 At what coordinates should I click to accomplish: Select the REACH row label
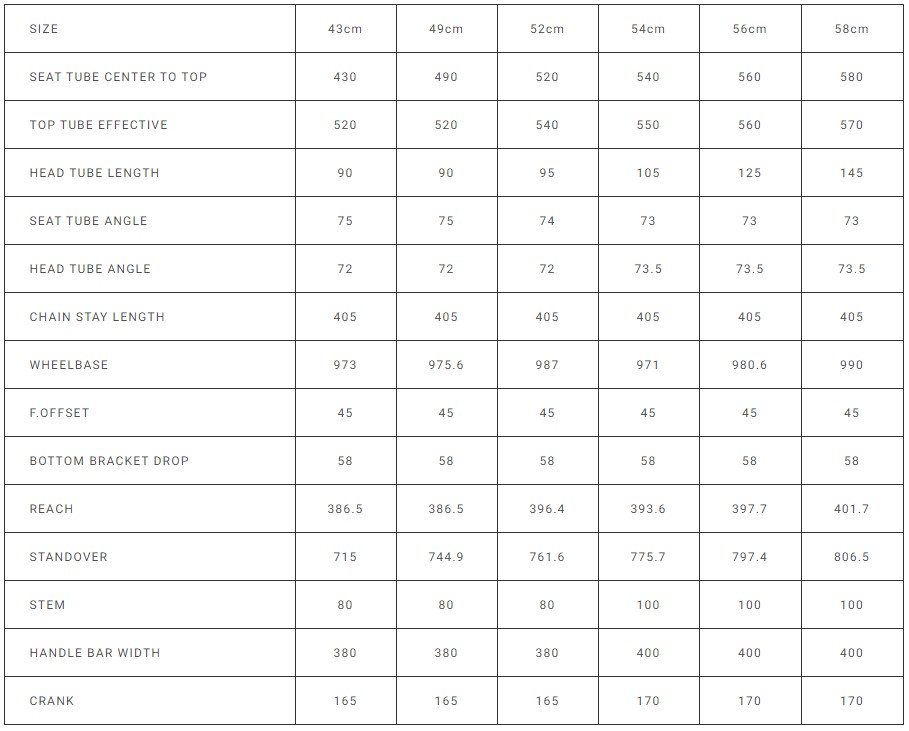coord(51,509)
